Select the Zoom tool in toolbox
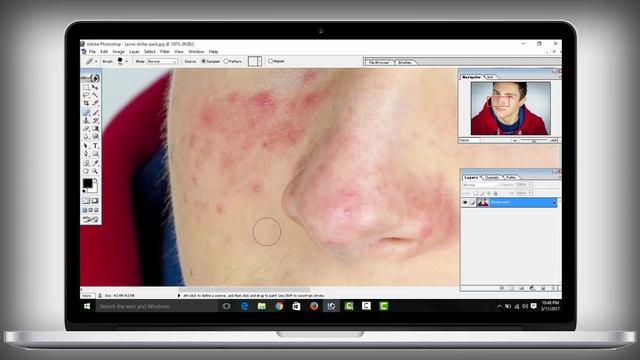The height and width of the screenshot is (360, 640). [95, 171]
